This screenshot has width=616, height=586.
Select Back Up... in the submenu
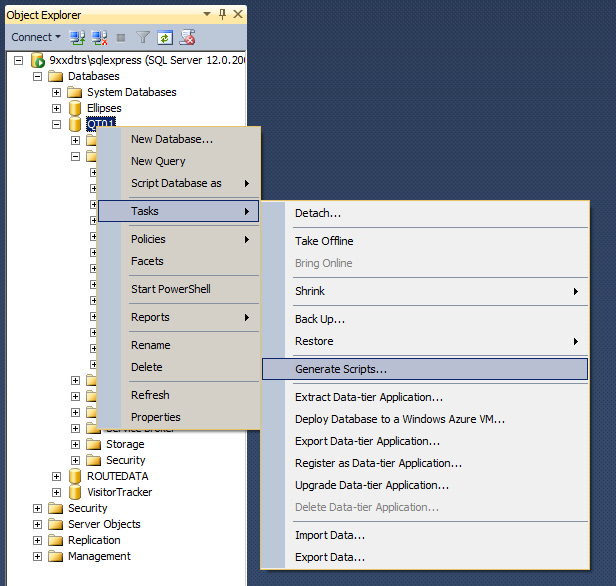[x=320, y=319]
